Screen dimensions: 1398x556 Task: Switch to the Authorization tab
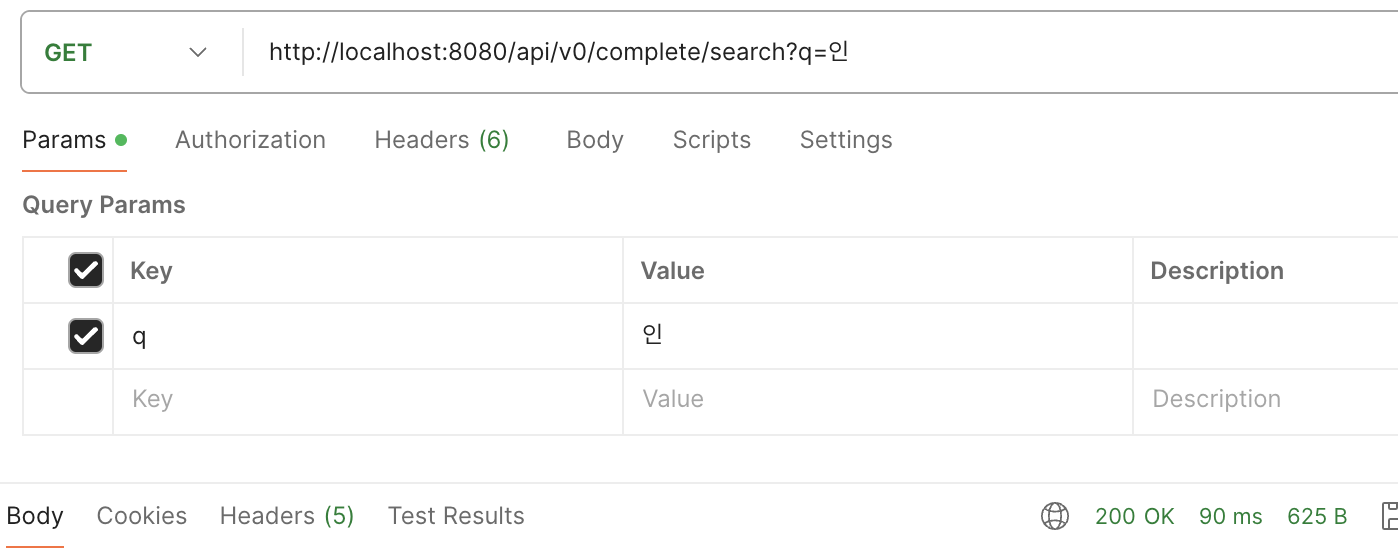pyautogui.click(x=250, y=140)
